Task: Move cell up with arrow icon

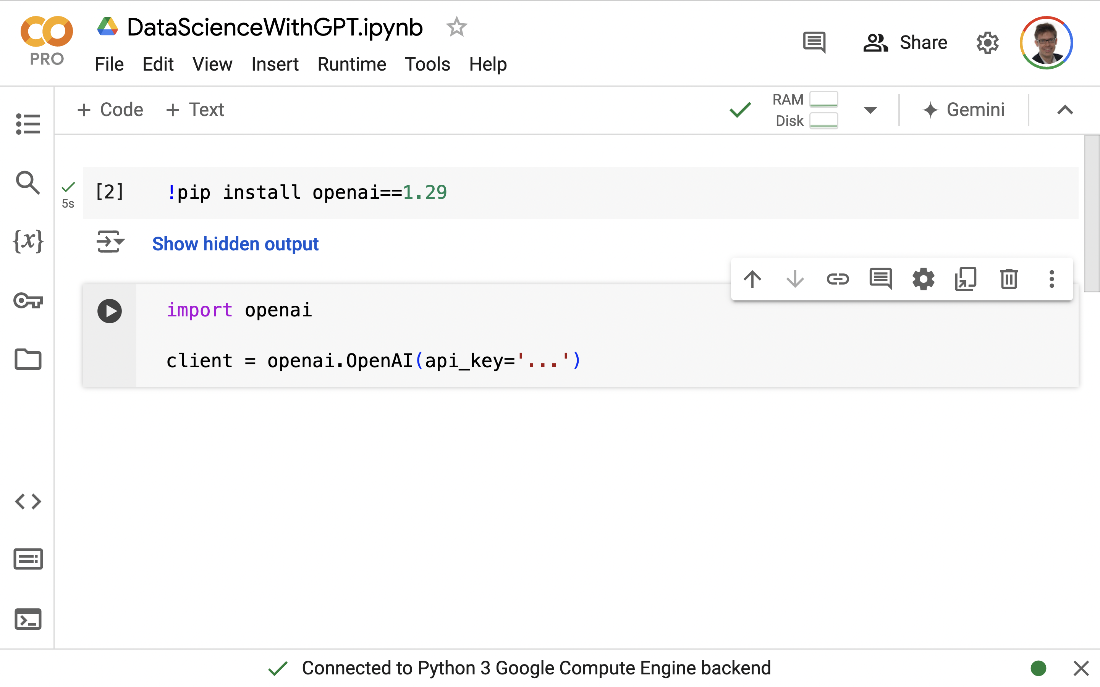Action: [x=752, y=279]
